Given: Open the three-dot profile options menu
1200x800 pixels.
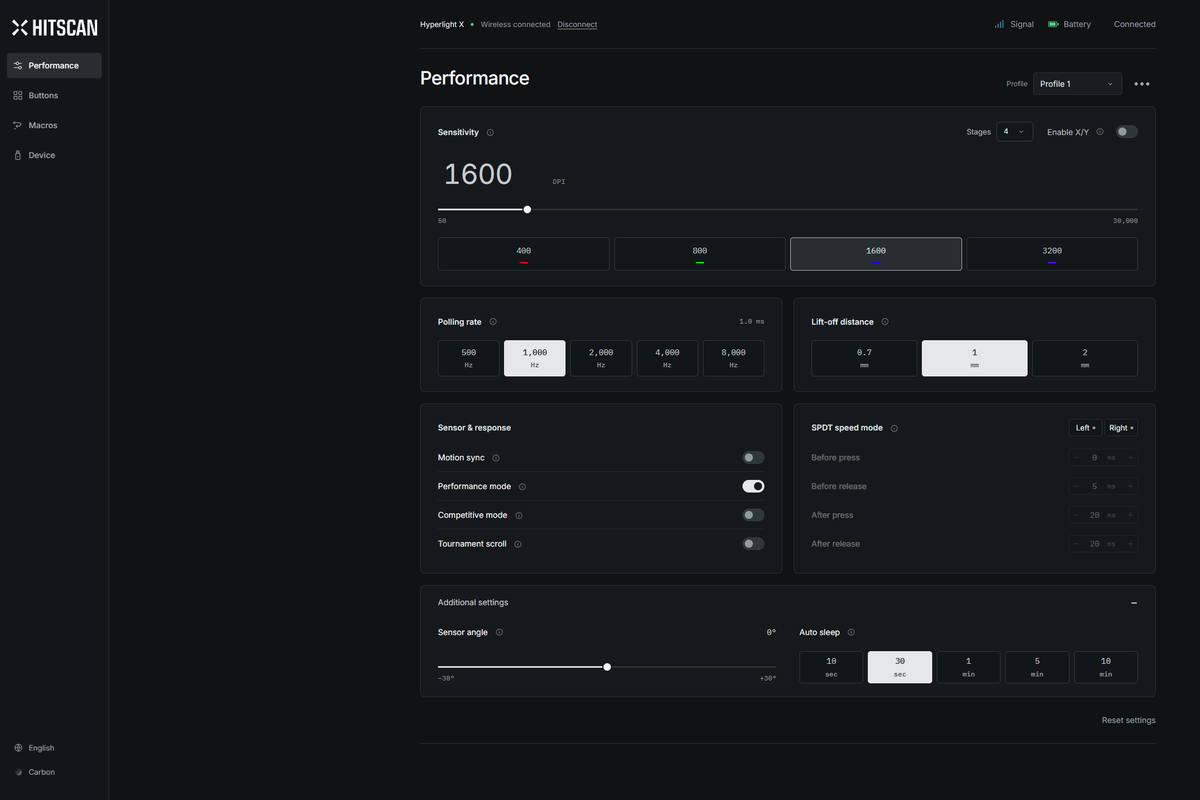Looking at the screenshot, I should pos(1142,84).
